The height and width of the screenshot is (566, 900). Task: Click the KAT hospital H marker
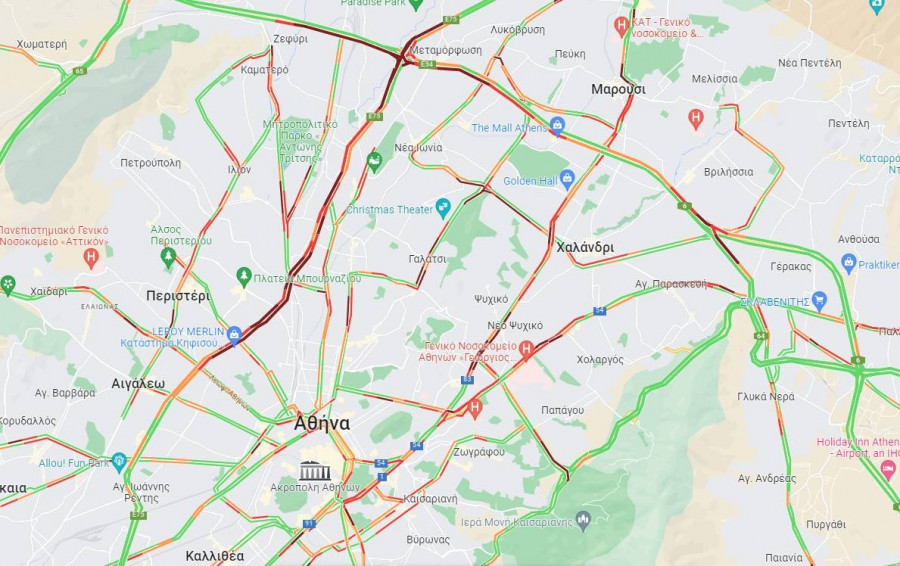coord(621,26)
